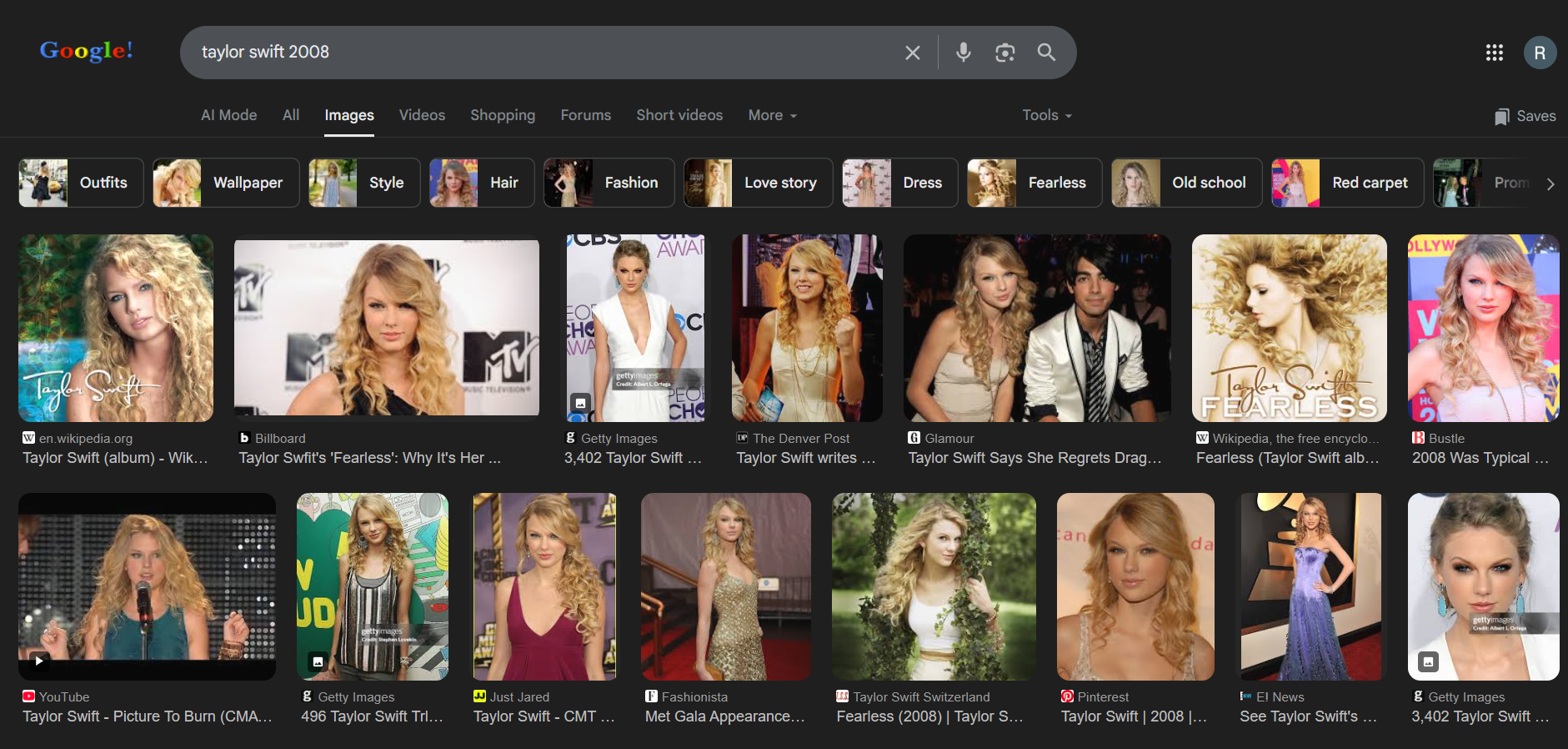Image resolution: width=1568 pixels, height=749 pixels.
Task: Start voice search with microphone icon
Action: (963, 53)
